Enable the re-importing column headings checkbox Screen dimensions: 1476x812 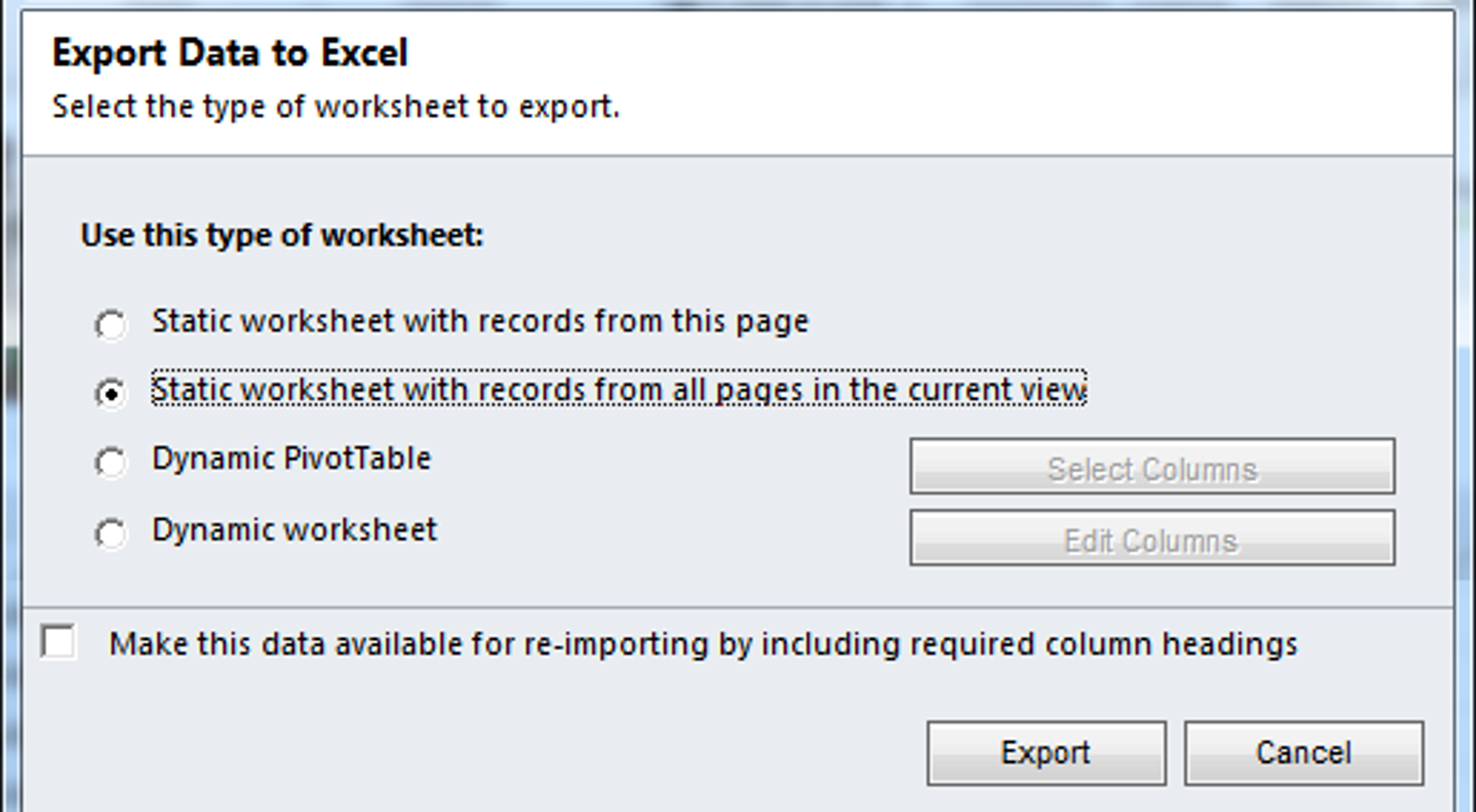[58, 641]
